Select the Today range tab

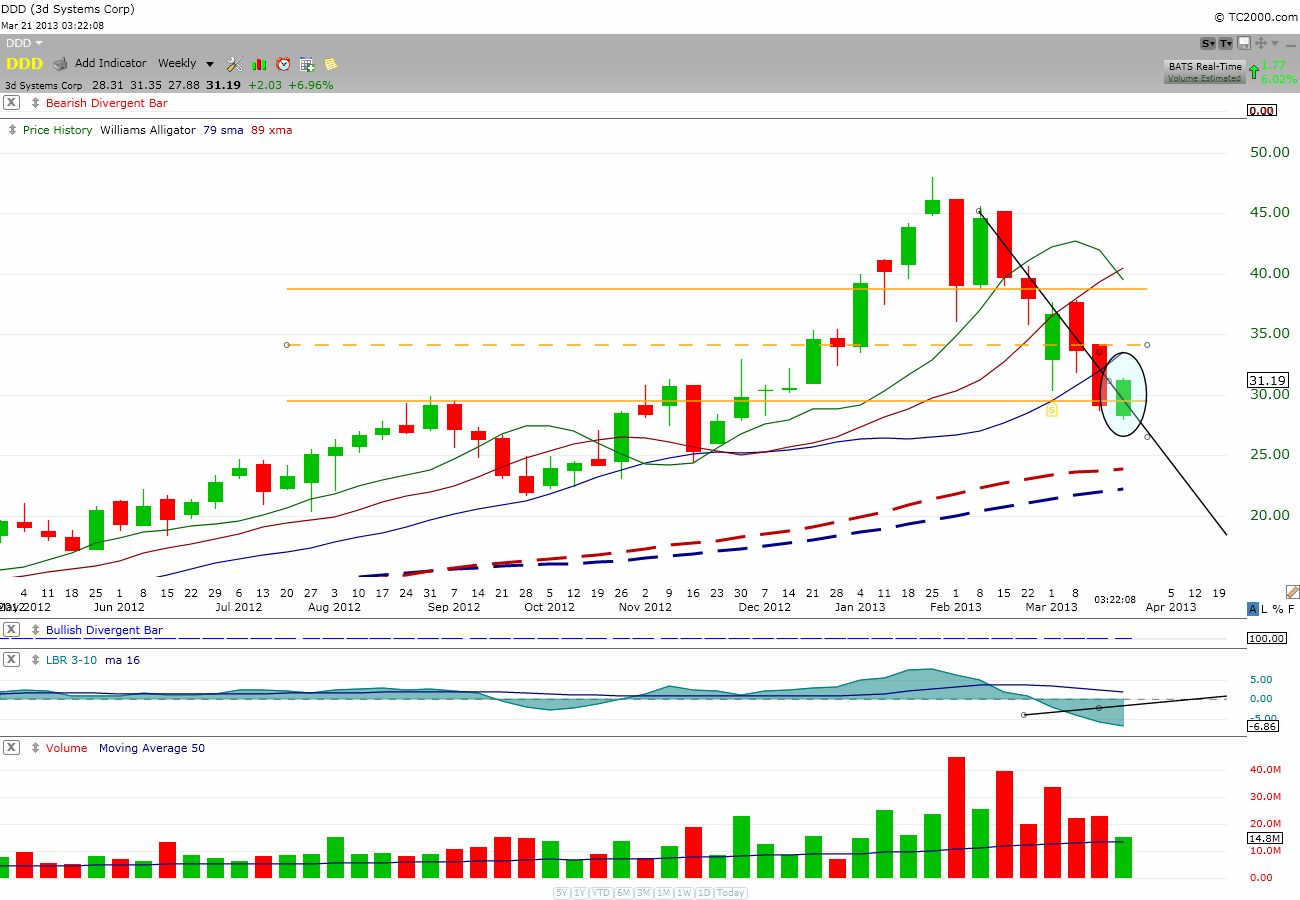(x=731, y=893)
